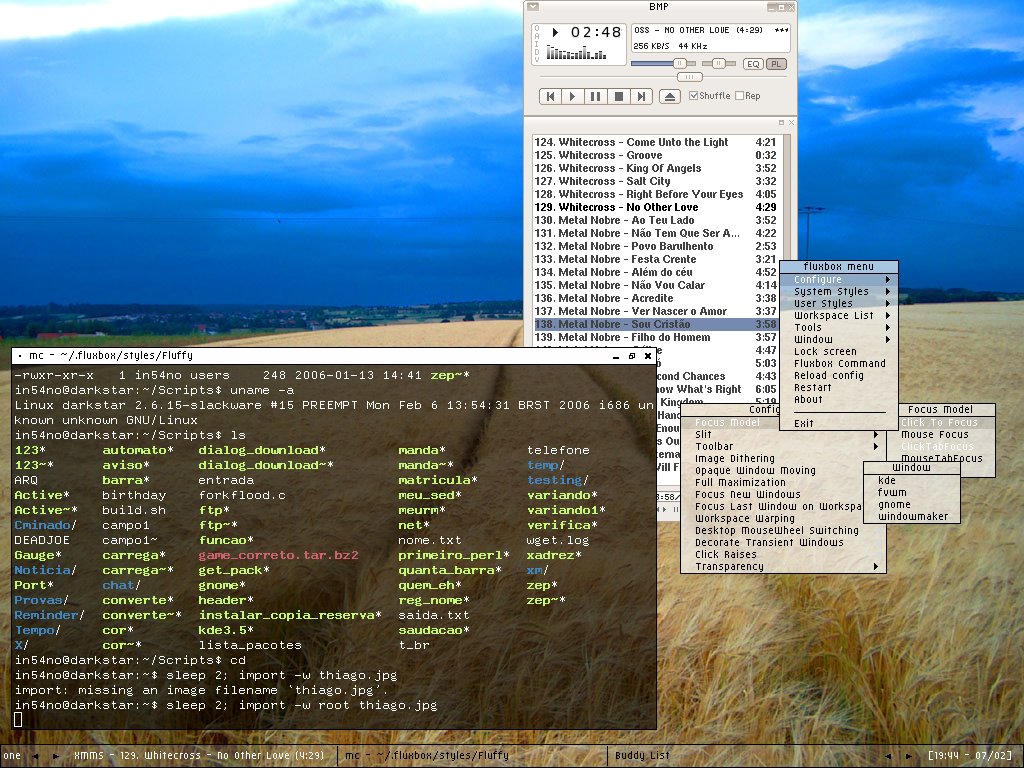Skip to next track in BMP
Image resolution: width=1024 pixels, height=768 pixels.
(641, 97)
